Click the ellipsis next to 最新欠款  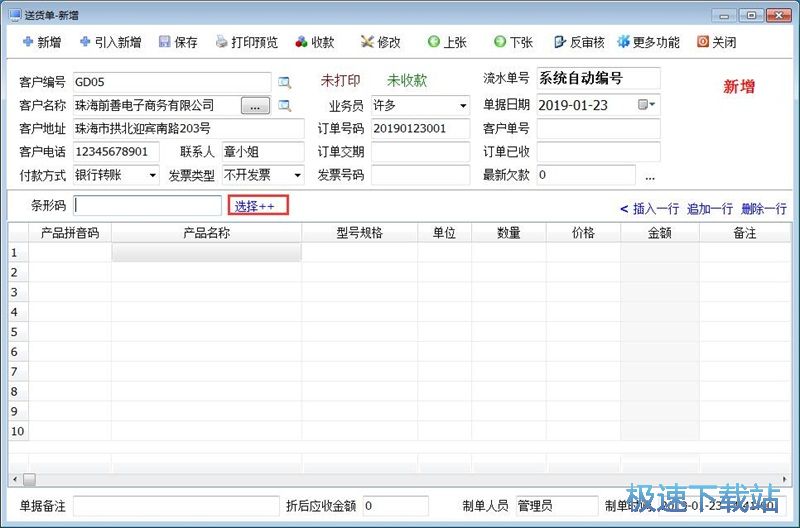coord(649,177)
